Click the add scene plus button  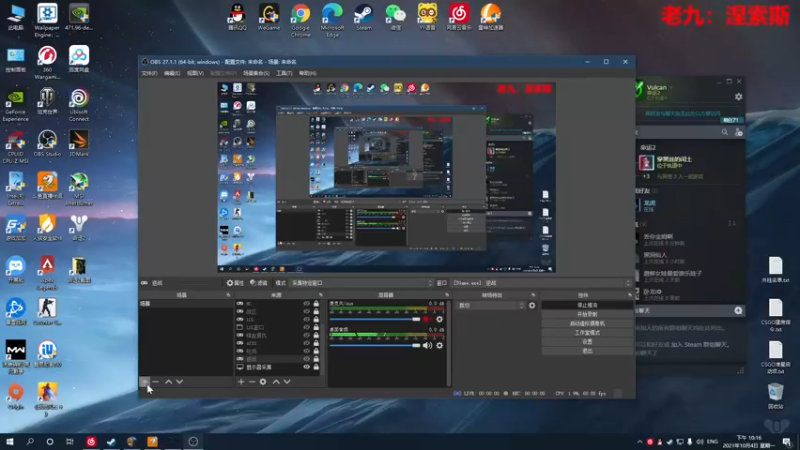click(x=144, y=382)
